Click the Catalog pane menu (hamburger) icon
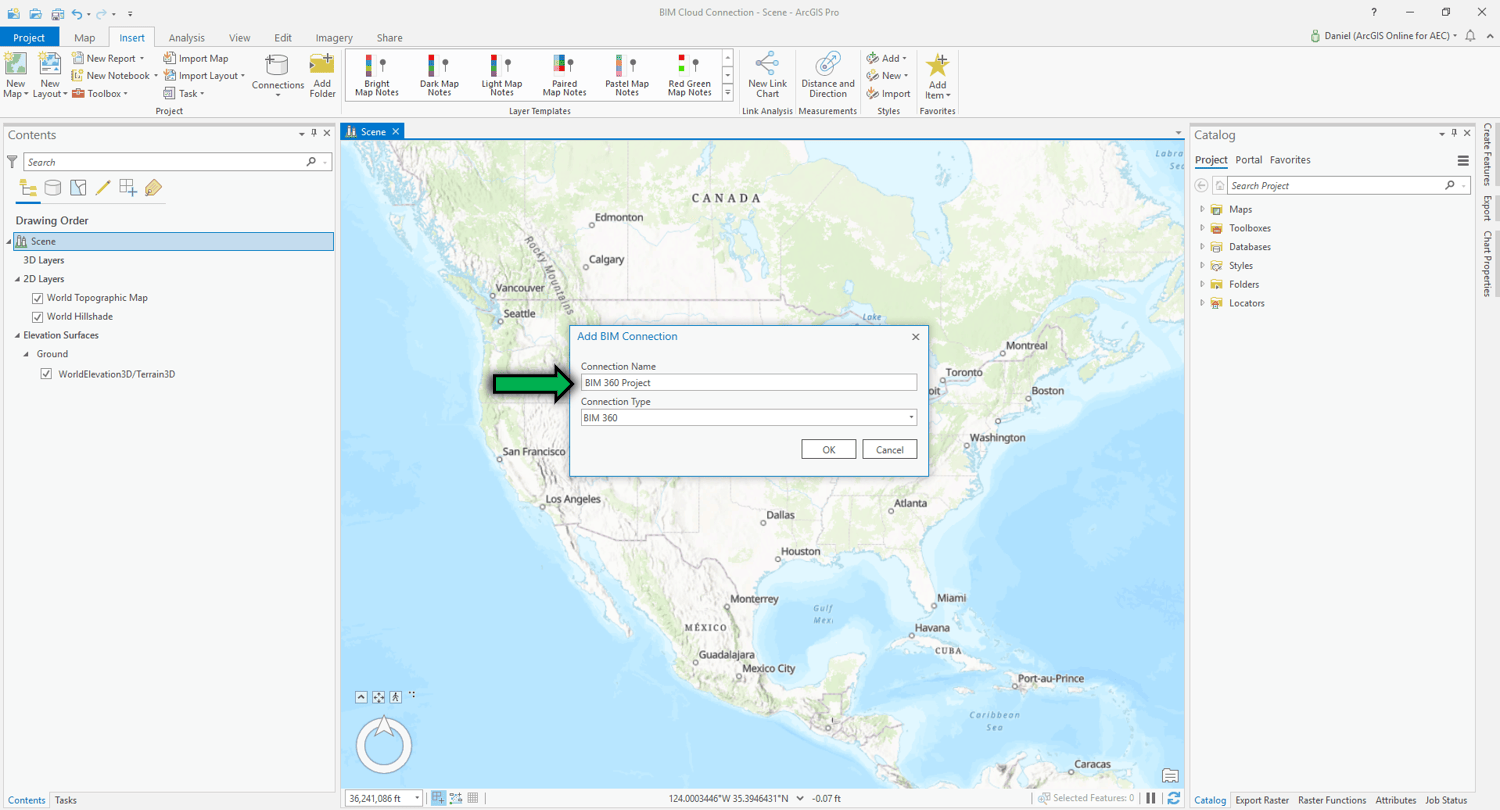The width and height of the screenshot is (1500, 810). click(1463, 160)
